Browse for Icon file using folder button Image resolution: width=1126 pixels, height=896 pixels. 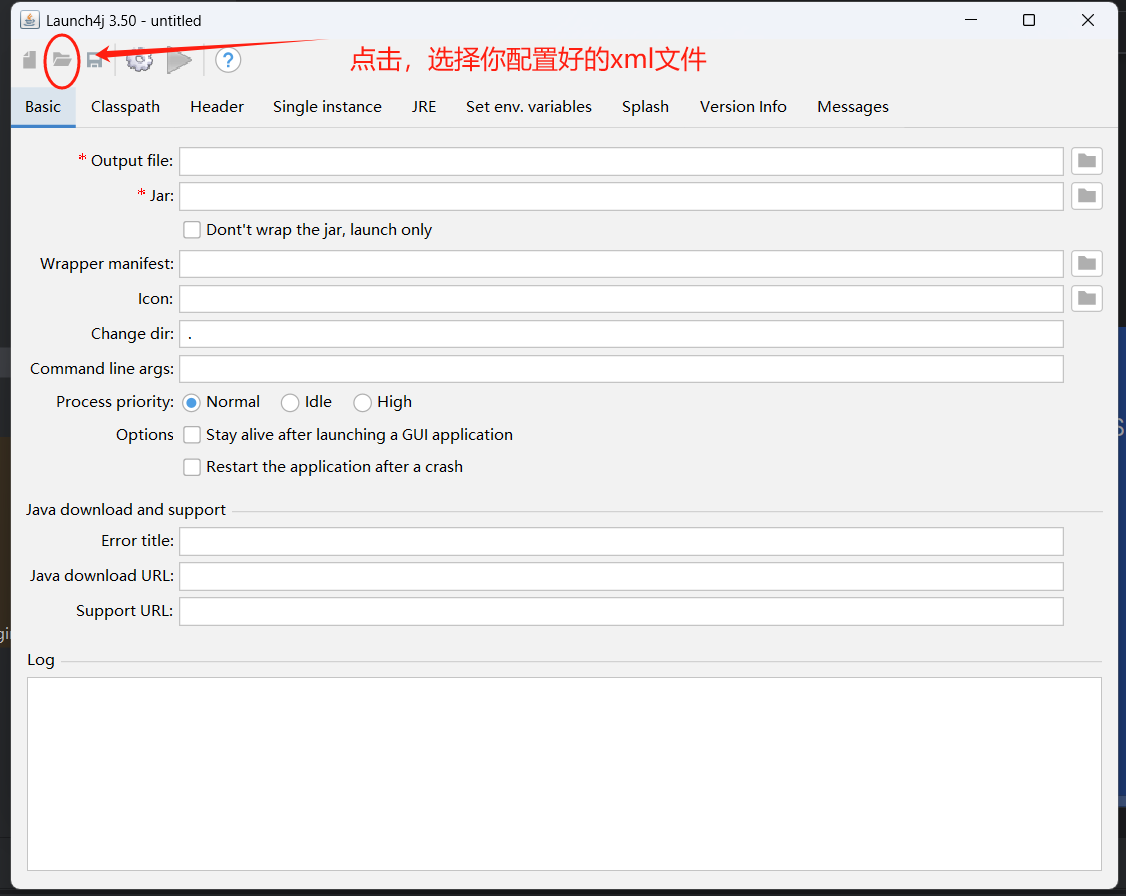(x=1087, y=298)
